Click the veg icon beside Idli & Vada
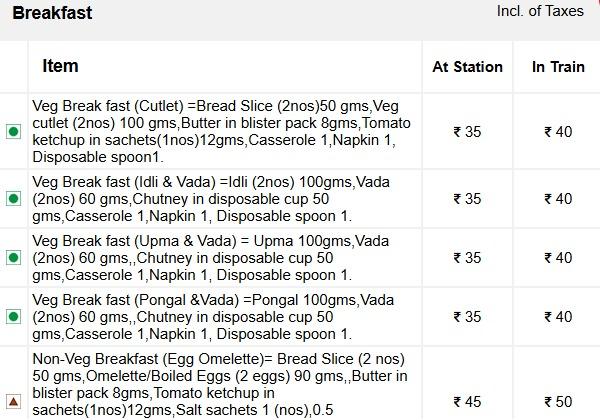Image resolution: width=600 pixels, height=420 pixels. tap(13, 199)
